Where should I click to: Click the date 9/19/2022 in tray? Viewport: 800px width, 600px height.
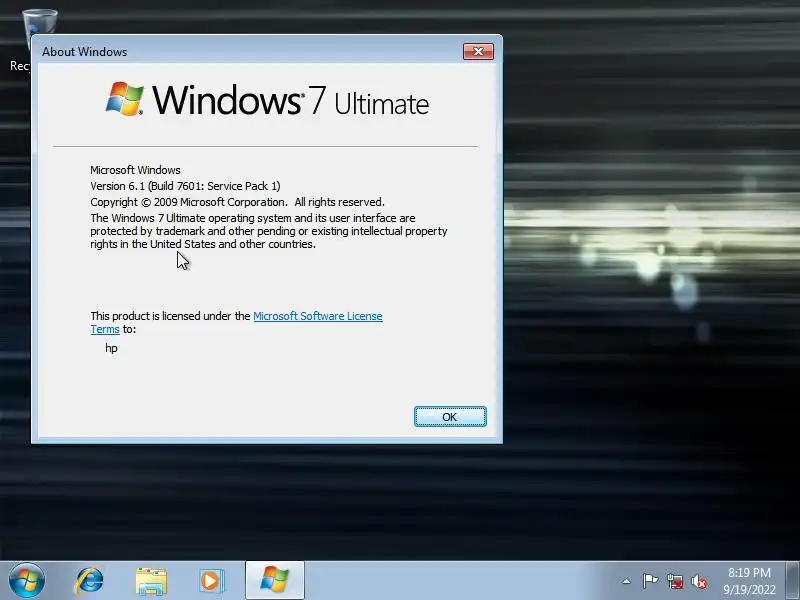(x=749, y=589)
